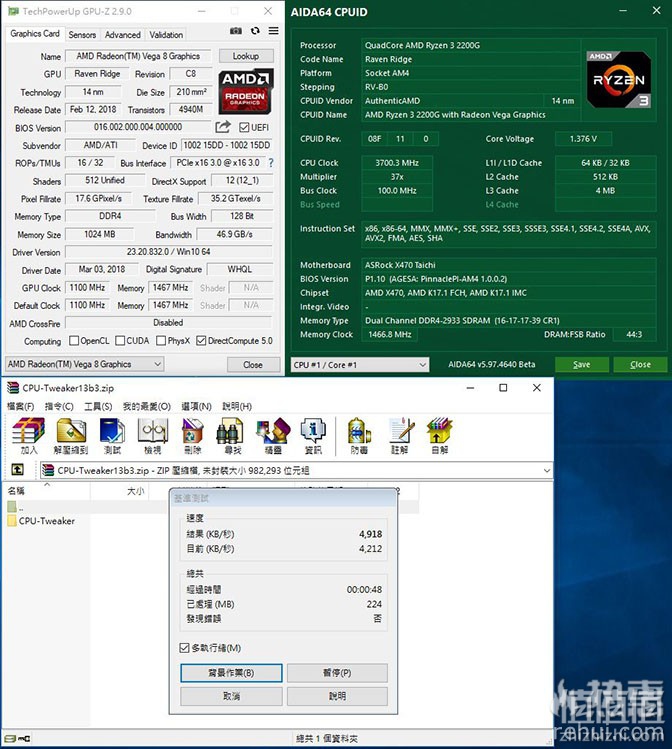Image resolution: width=672 pixels, height=749 pixels.
Task: Click the Close button in GPU-Z
Action: pyautogui.click(x=253, y=365)
